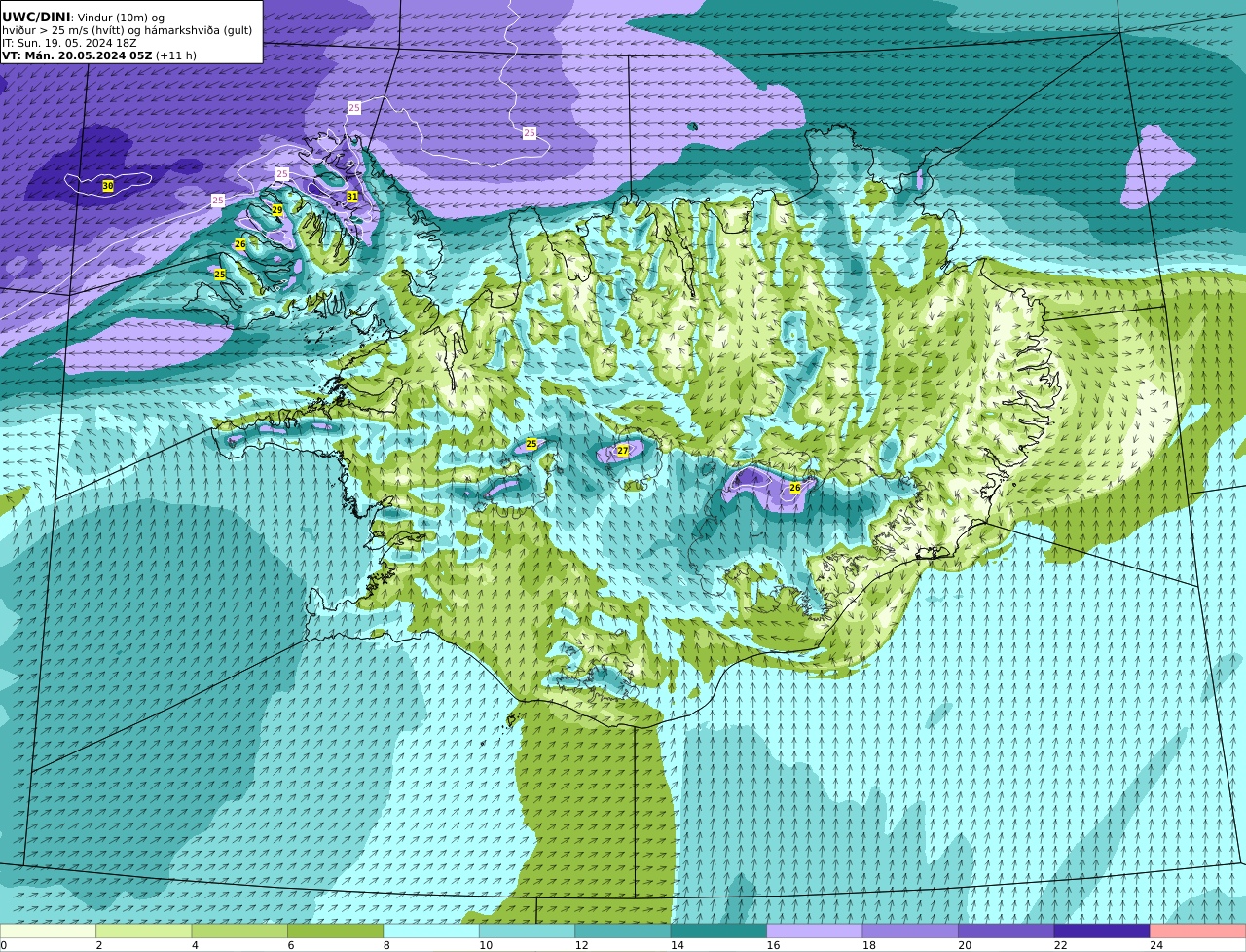
Task: Click the legend tick label 12
Action: point(581,945)
